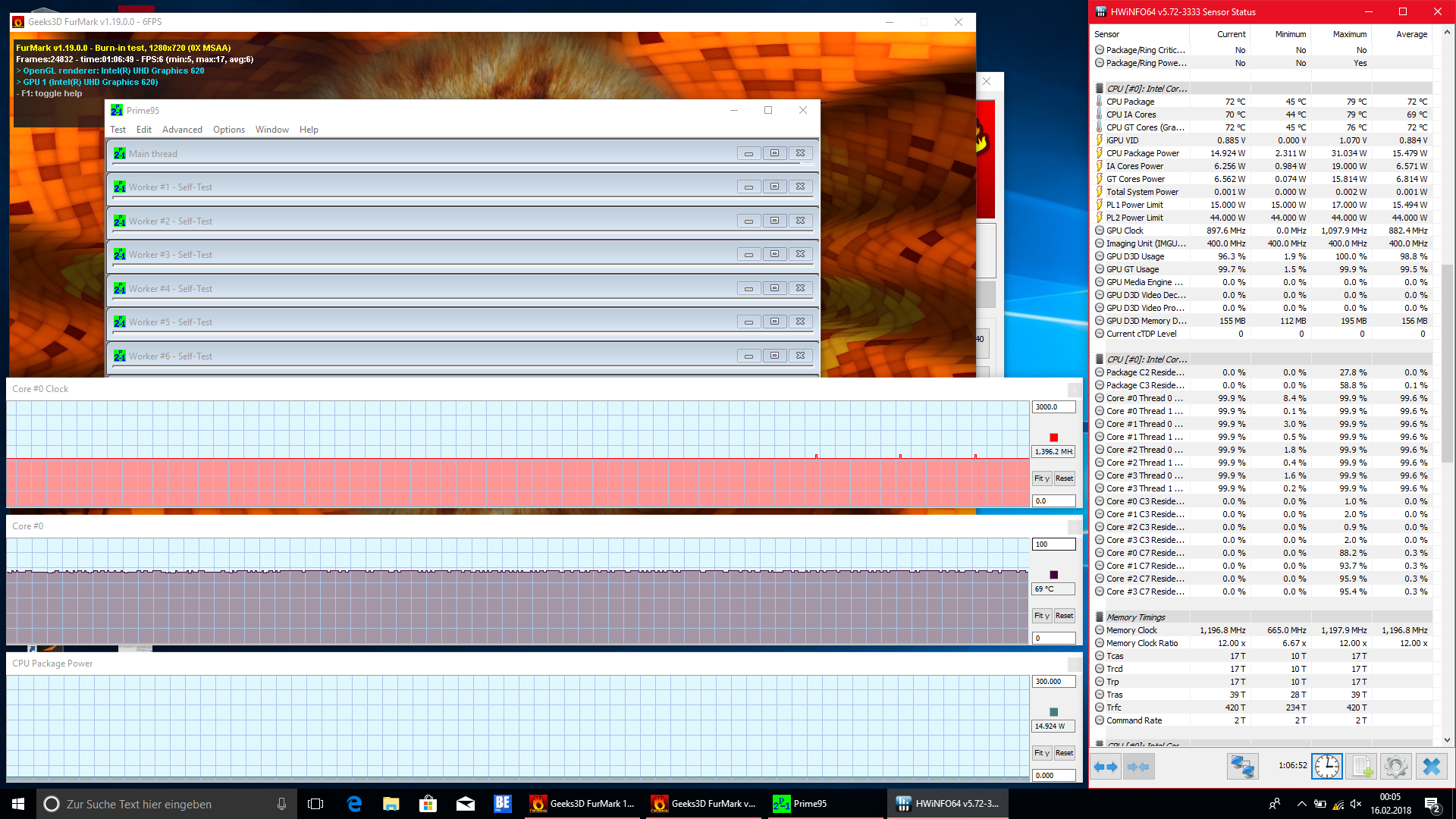Show hidden tray icons chevron
Image resolution: width=1456 pixels, height=819 pixels.
click(1301, 804)
